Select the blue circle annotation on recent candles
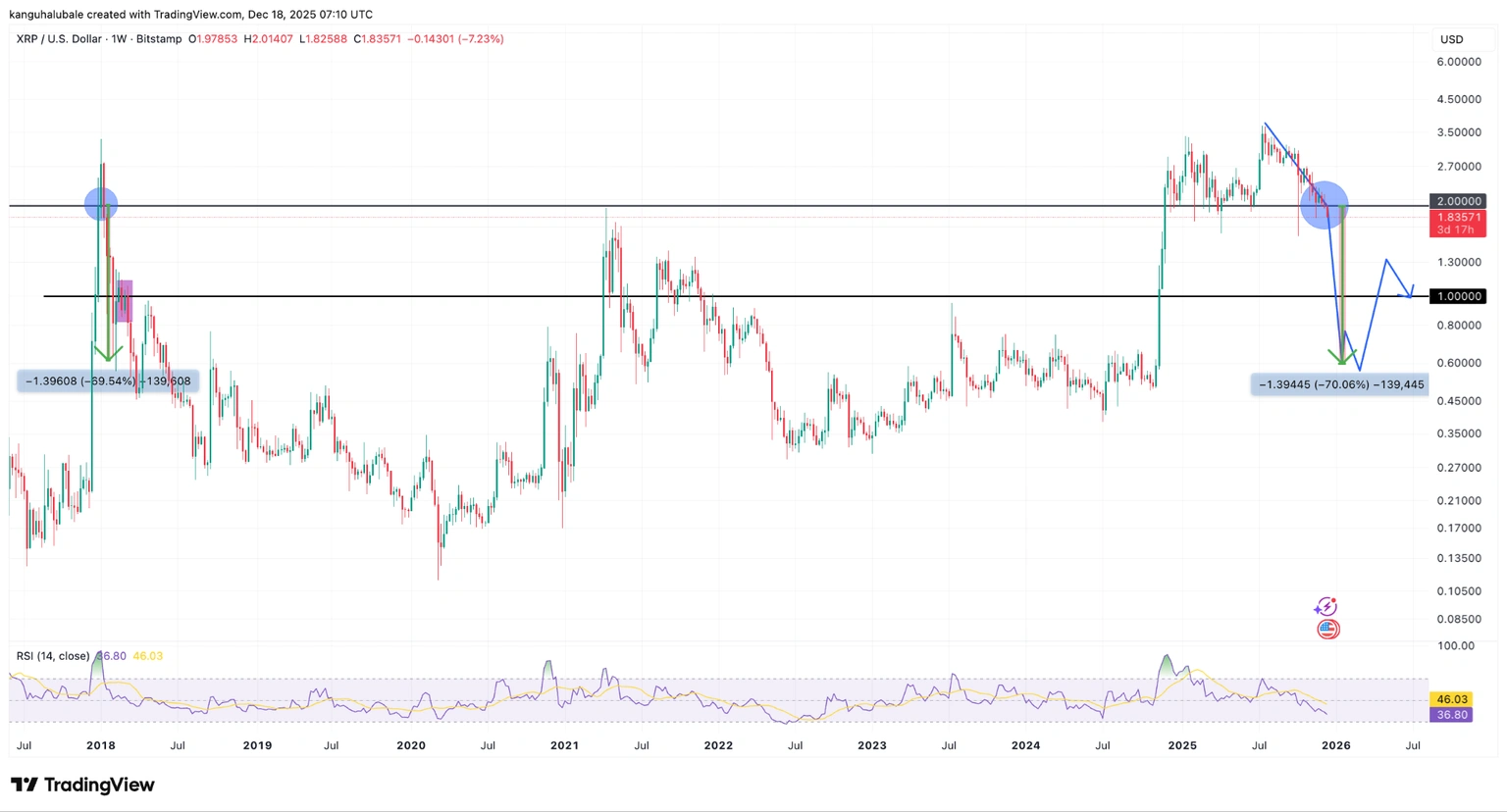1507x812 pixels. click(x=1326, y=204)
